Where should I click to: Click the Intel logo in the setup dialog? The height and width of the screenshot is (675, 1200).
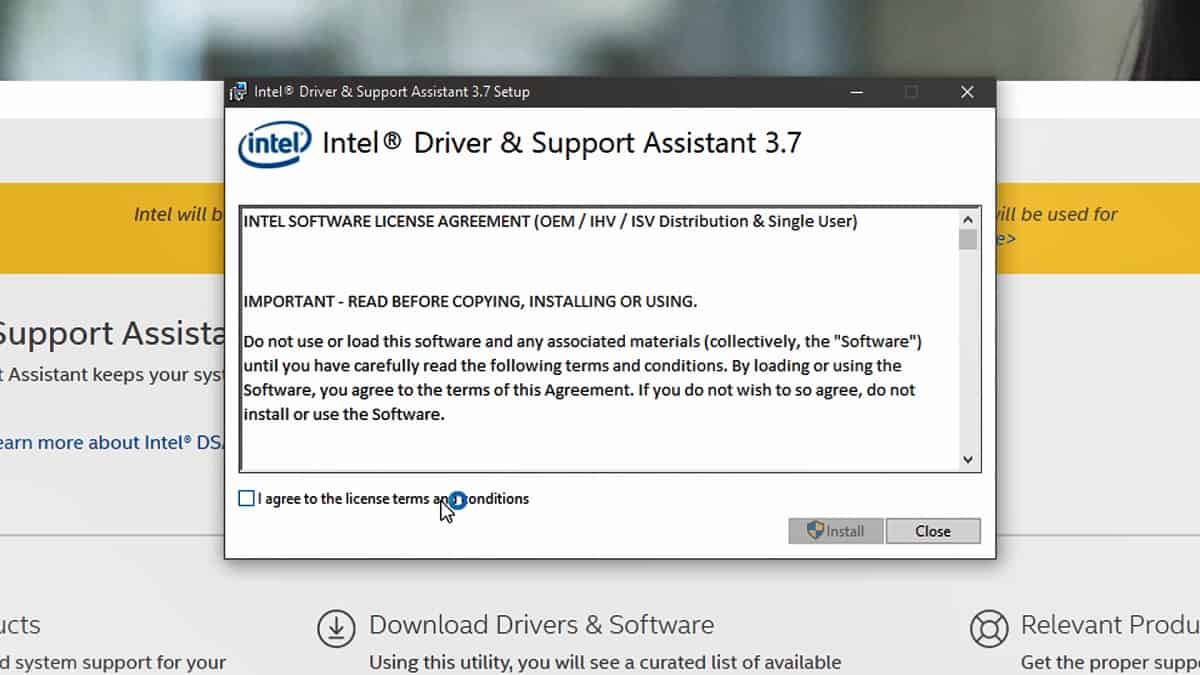(274, 145)
